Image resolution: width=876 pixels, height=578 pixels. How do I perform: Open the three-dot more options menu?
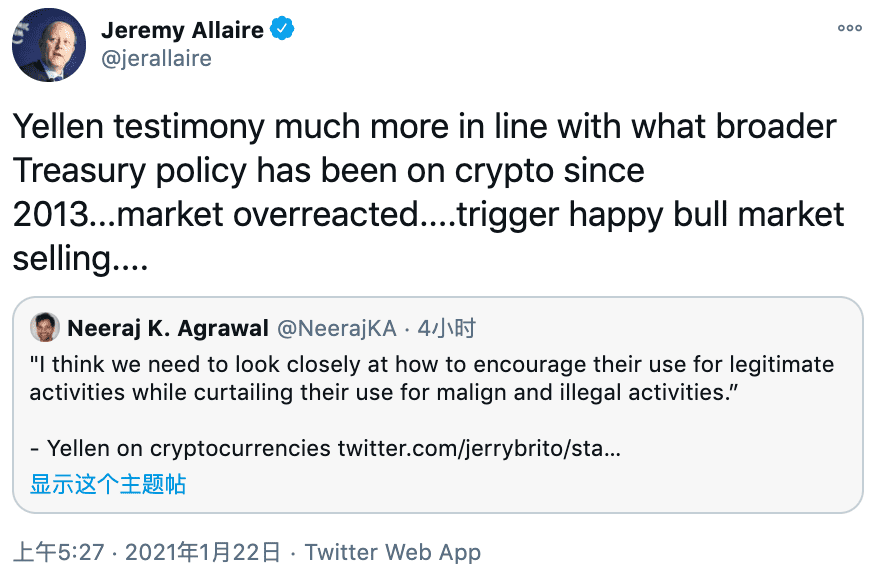click(x=849, y=28)
